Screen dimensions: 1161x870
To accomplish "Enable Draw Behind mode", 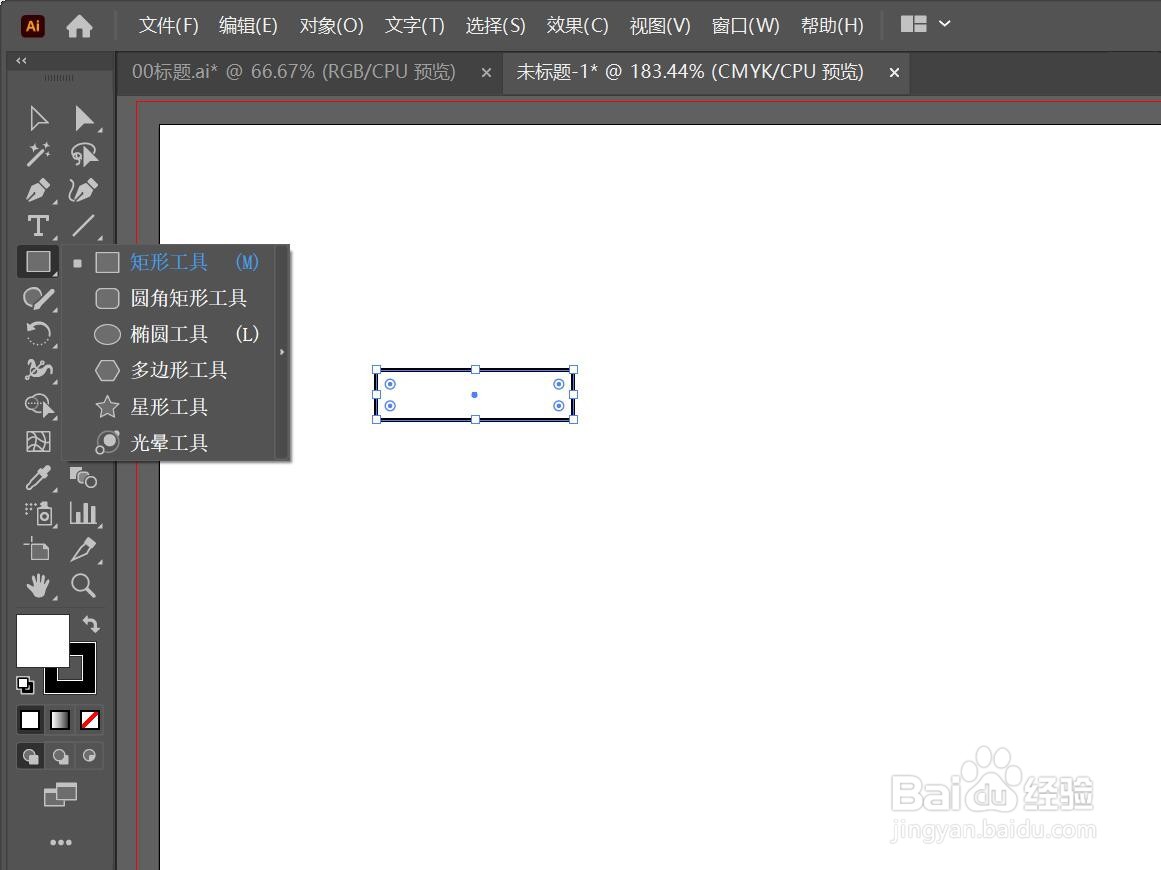I will pyautogui.click(x=60, y=756).
